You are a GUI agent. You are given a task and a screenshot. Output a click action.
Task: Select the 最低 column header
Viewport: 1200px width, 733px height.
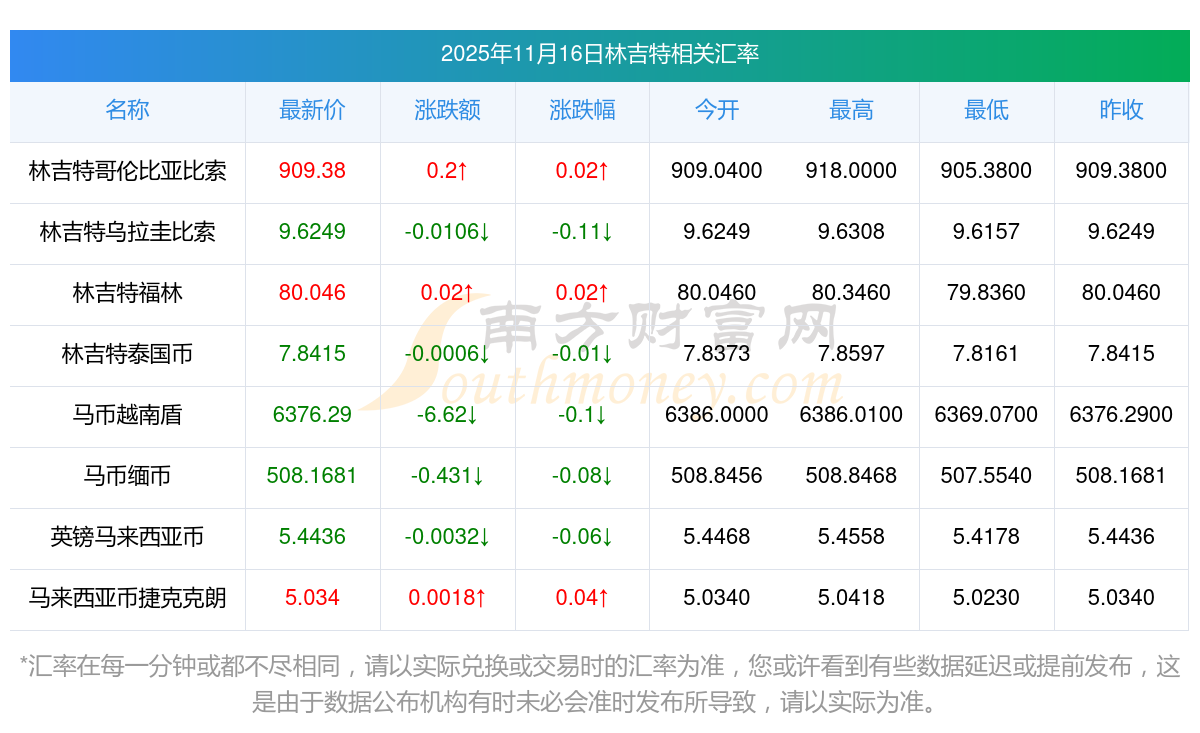tap(986, 110)
